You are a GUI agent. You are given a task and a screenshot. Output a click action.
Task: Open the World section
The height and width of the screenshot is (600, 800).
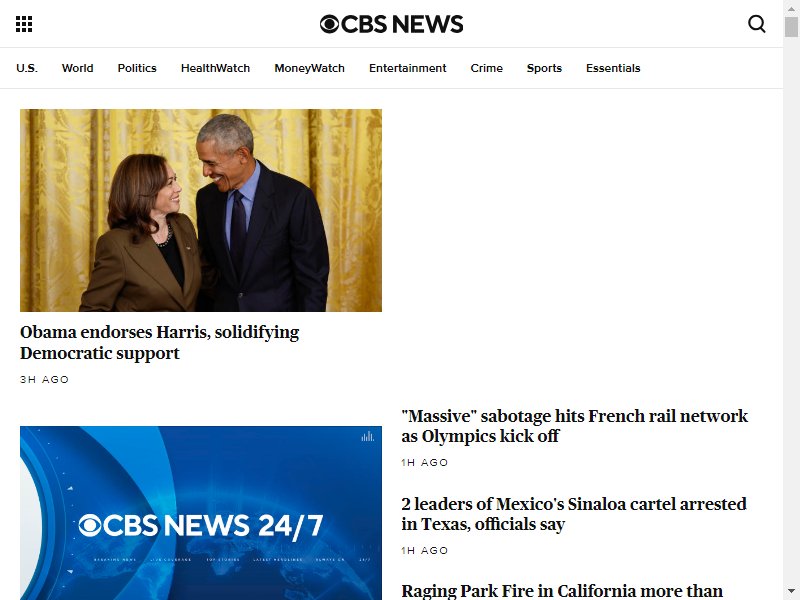tap(78, 68)
